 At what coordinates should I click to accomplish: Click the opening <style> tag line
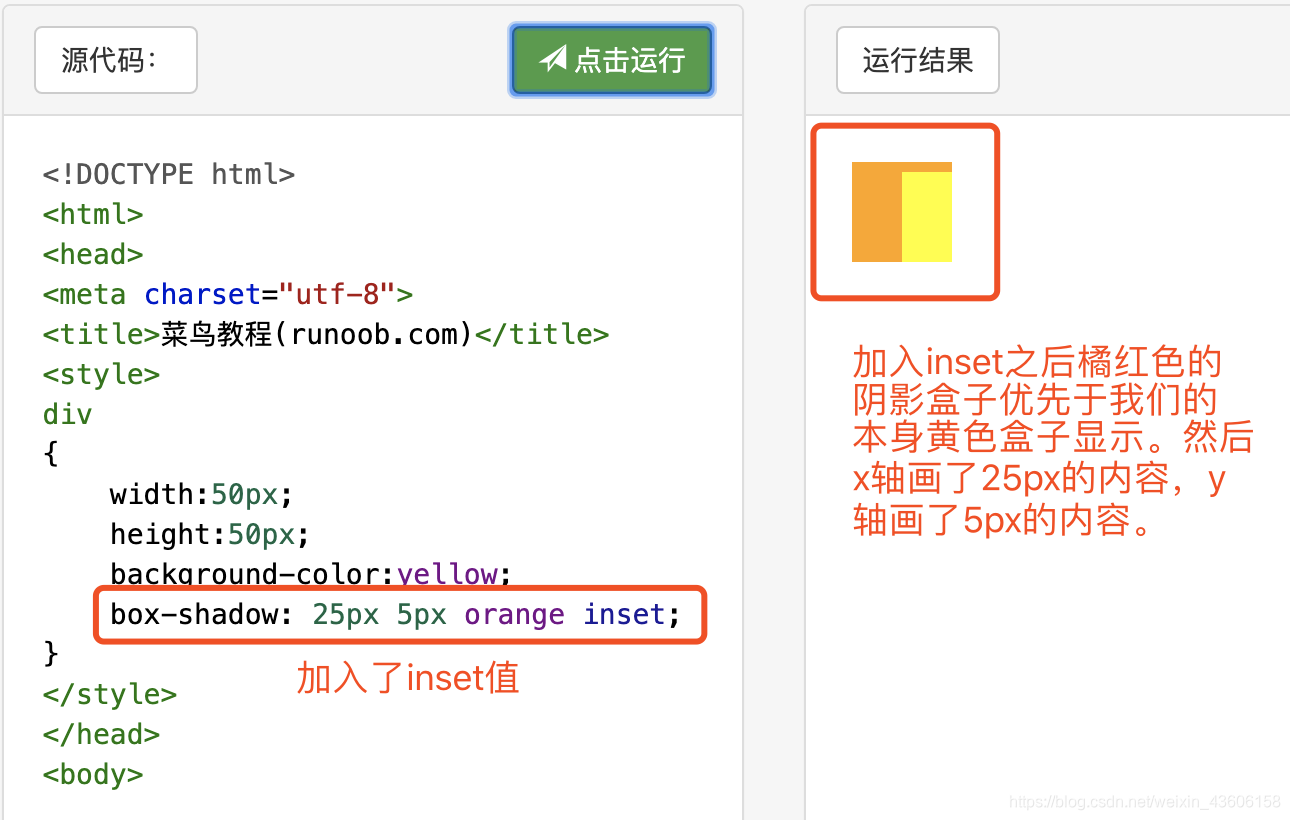pos(101,374)
